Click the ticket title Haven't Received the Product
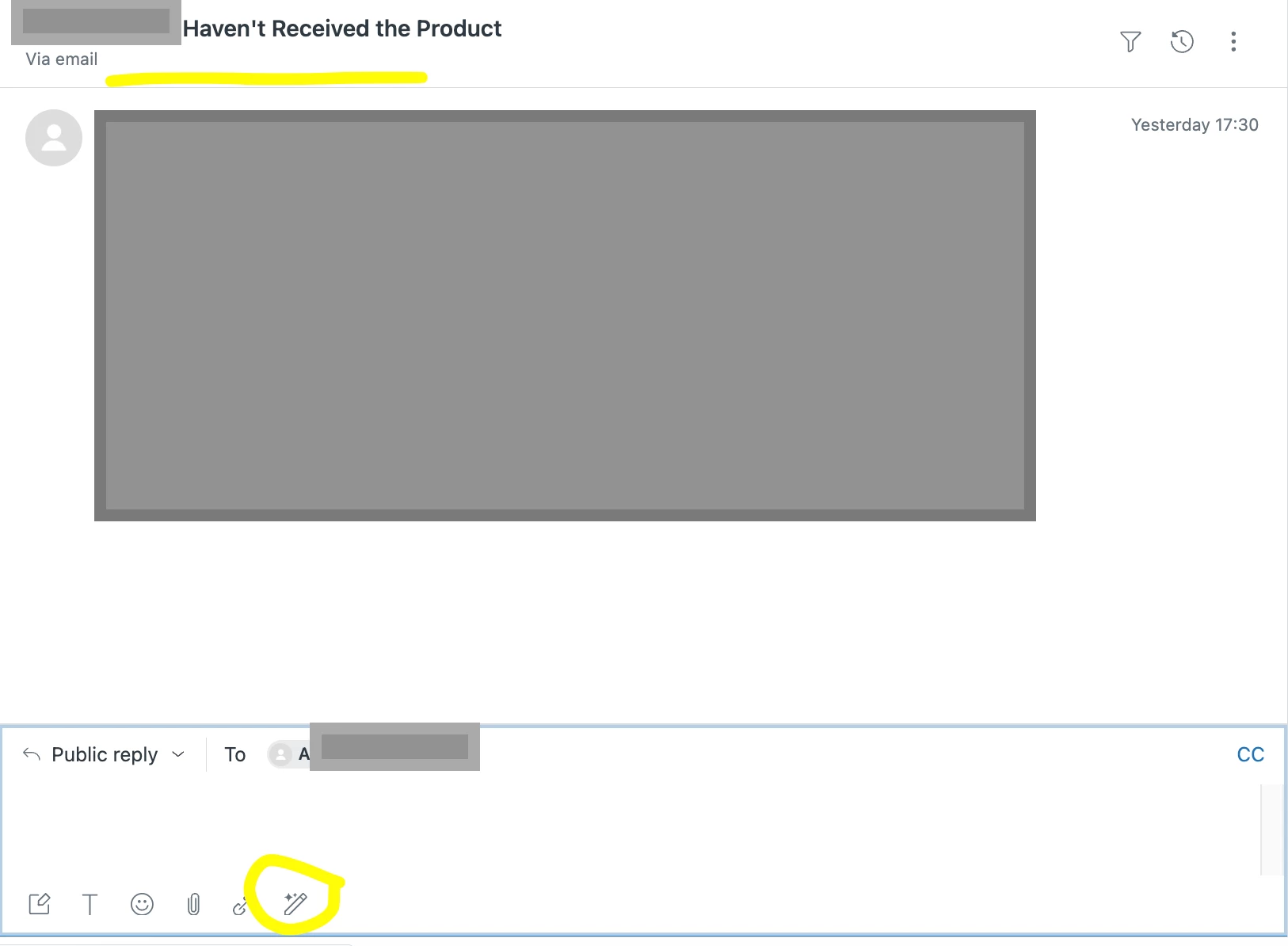 342,29
